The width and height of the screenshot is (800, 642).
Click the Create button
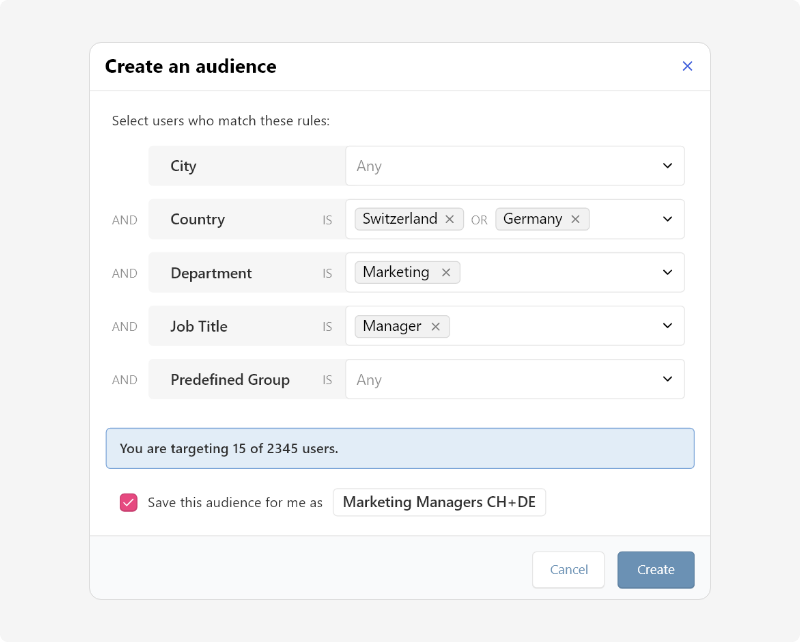click(656, 570)
